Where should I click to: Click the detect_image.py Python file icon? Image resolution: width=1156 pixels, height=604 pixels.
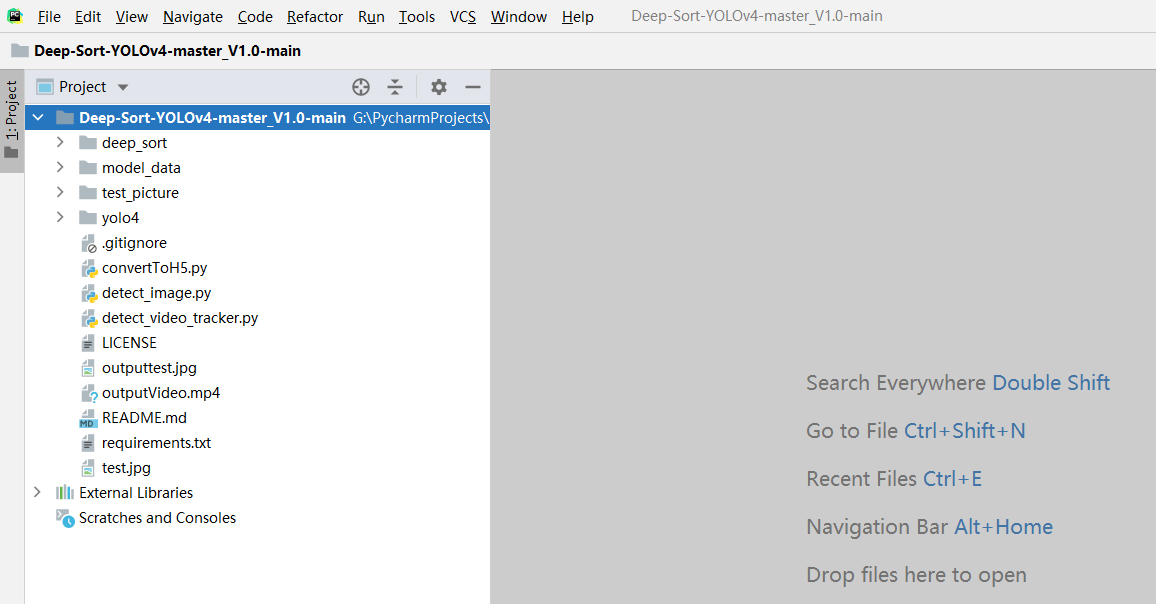pyautogui.click(x=88, y=294)
